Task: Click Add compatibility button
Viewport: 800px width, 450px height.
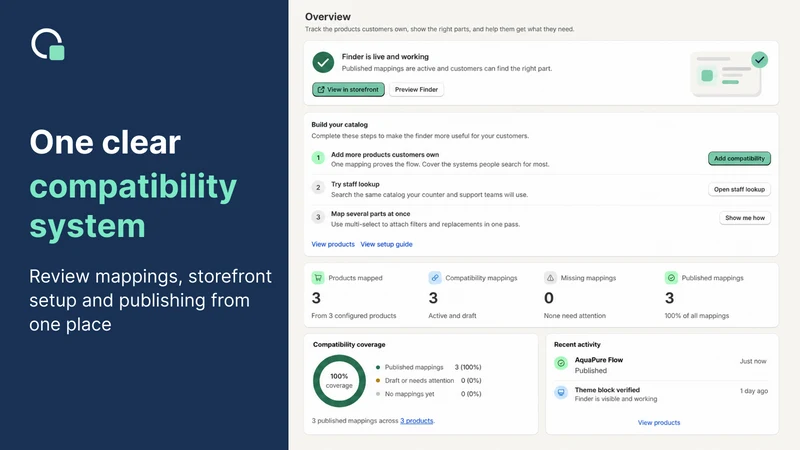Action: [739, 159]
